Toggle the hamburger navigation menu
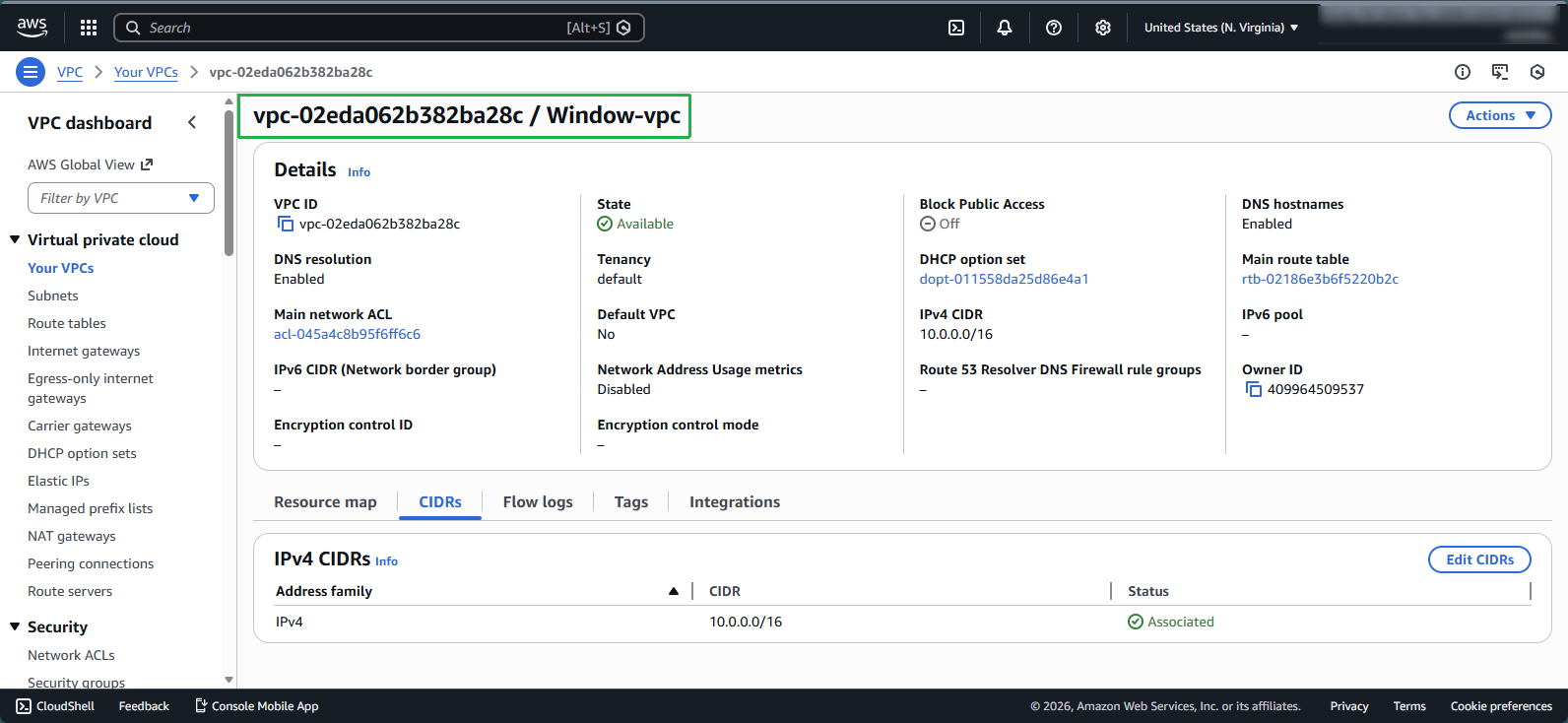 31,72
